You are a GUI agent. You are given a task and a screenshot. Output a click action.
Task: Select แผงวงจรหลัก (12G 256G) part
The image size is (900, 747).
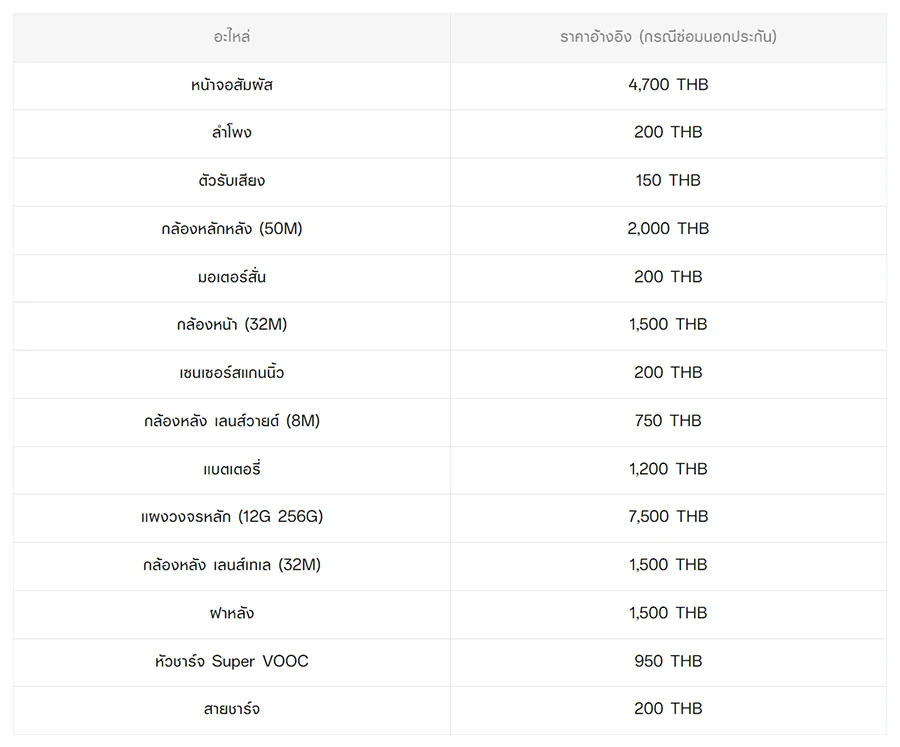232,517
